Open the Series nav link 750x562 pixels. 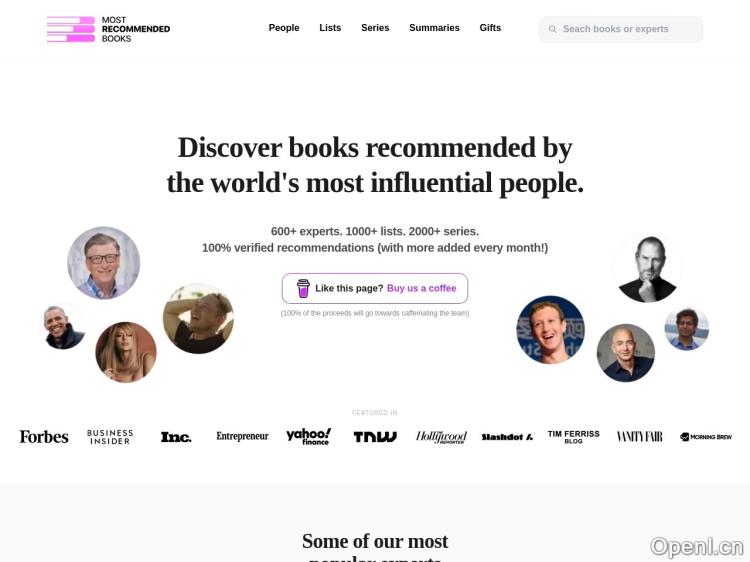375,28
